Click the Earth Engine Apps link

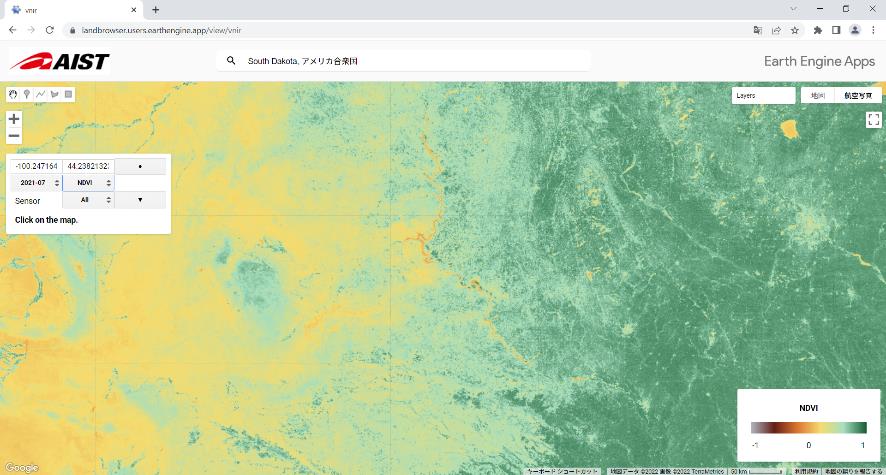pos(819,61)
